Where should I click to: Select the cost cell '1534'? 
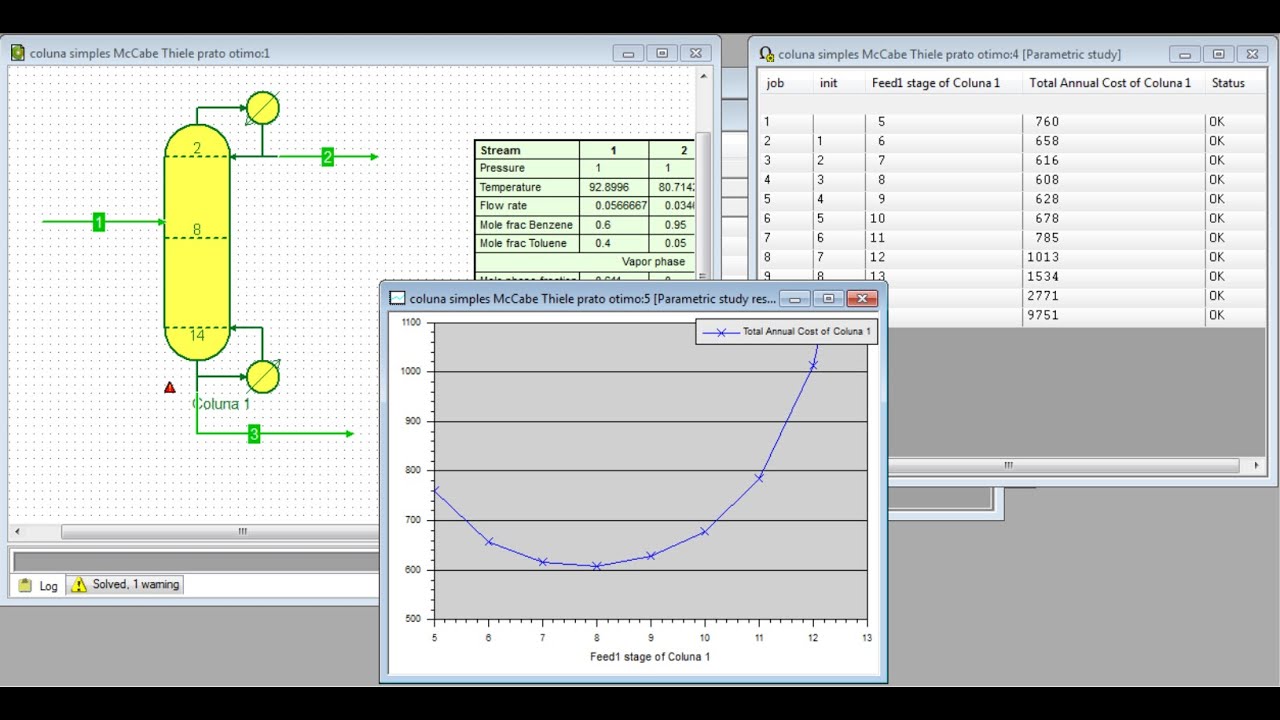coord(1043,277)
